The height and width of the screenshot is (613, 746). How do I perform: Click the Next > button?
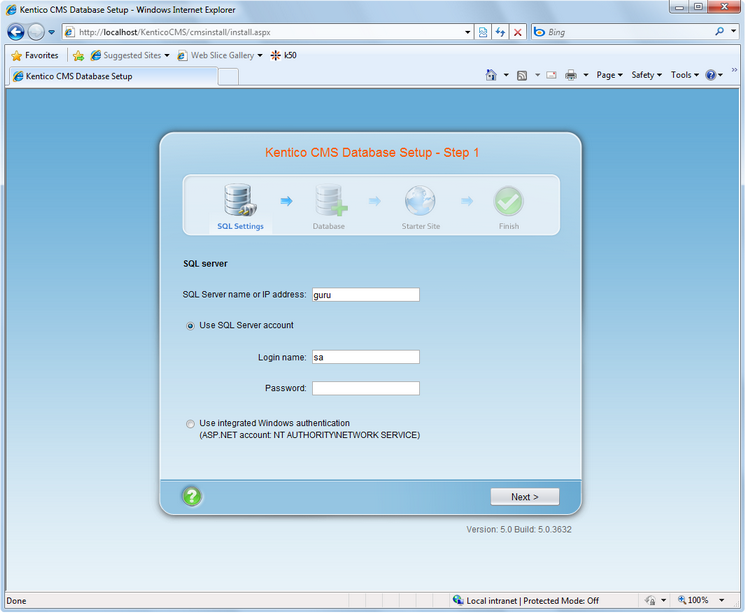click(x=524, y=497)
